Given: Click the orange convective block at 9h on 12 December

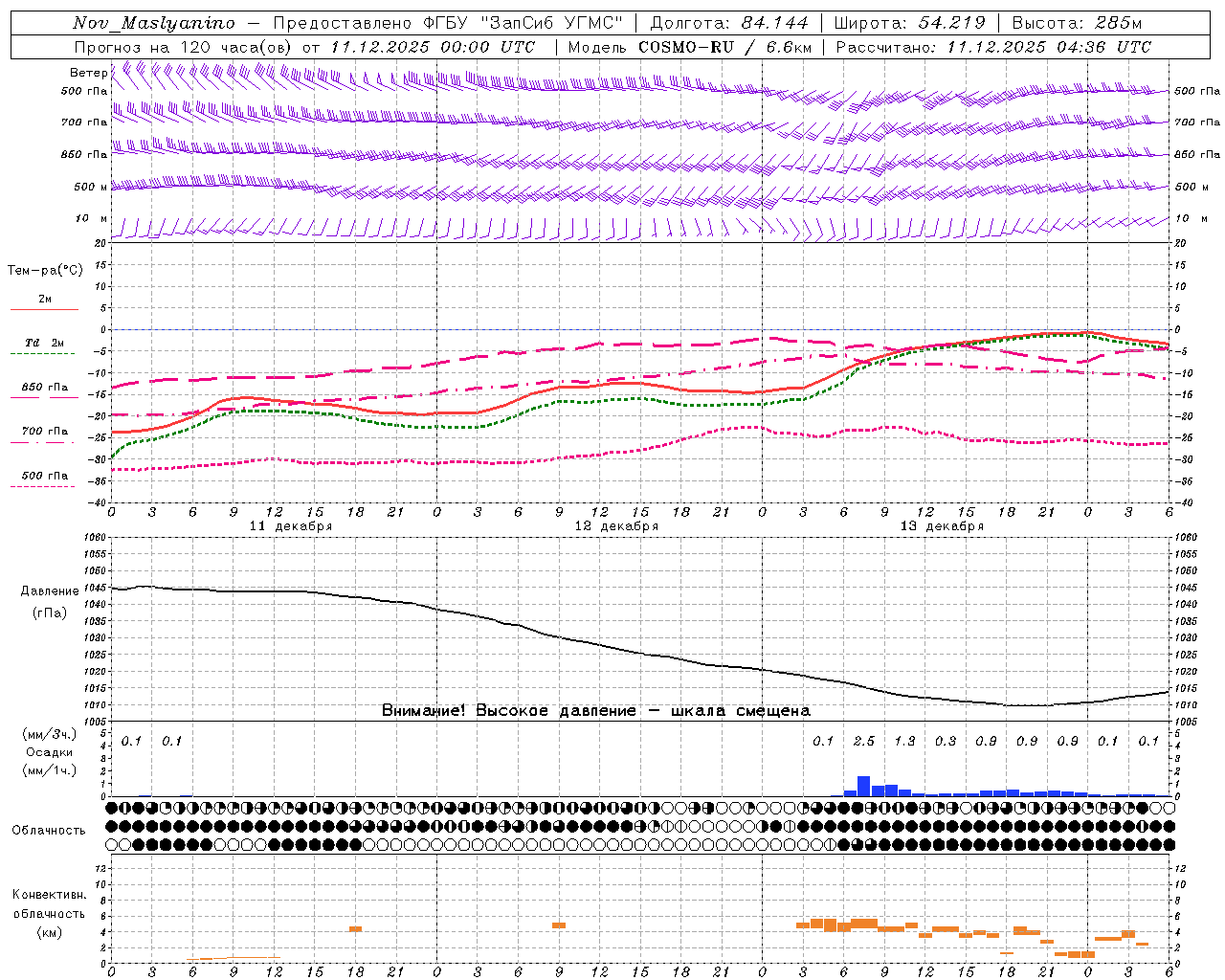Looking at the screenshot, I should [x=559, y=925].
